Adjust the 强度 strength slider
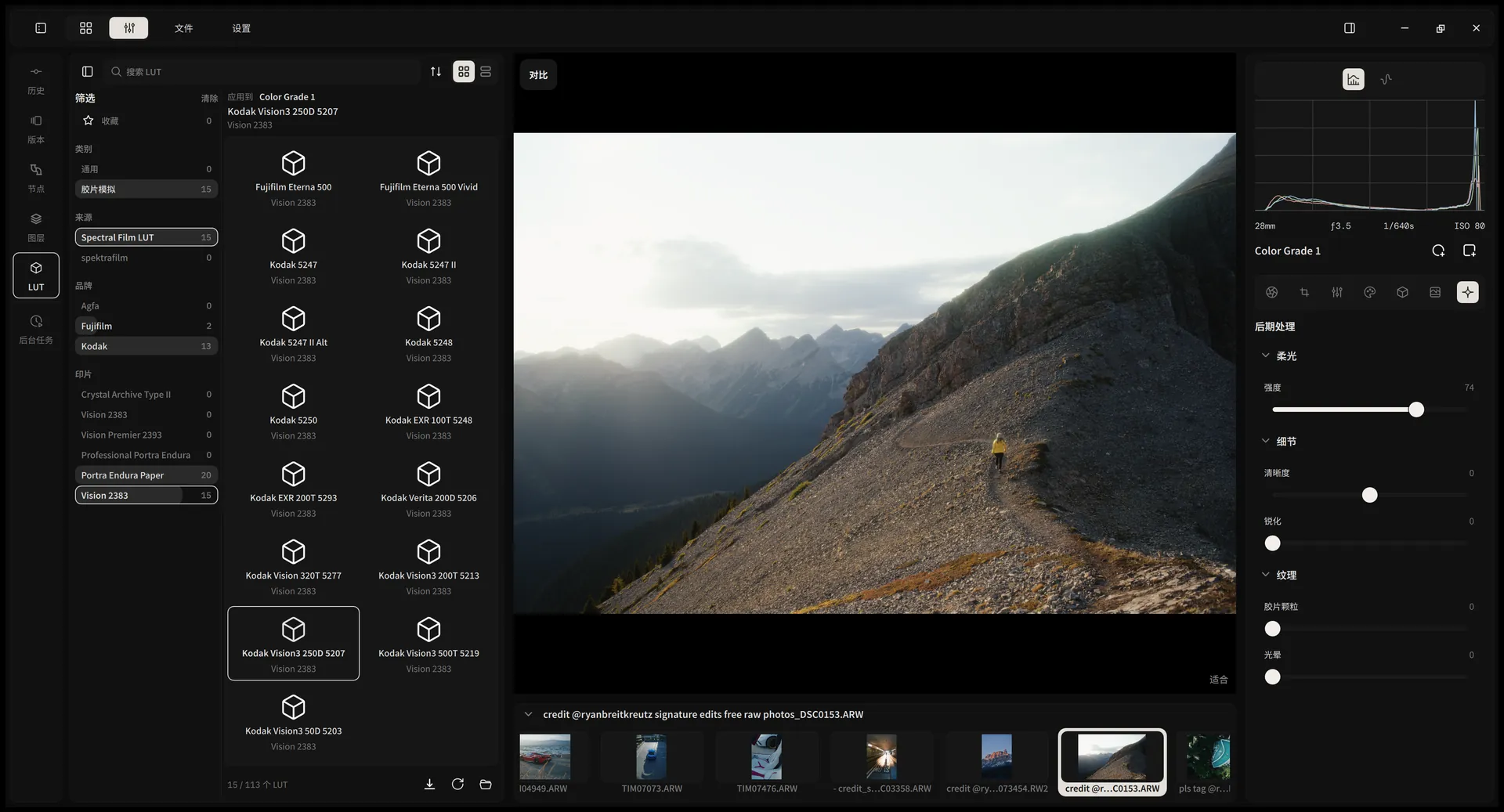This screenshot has width=1504, height=812. (1369, 410)
